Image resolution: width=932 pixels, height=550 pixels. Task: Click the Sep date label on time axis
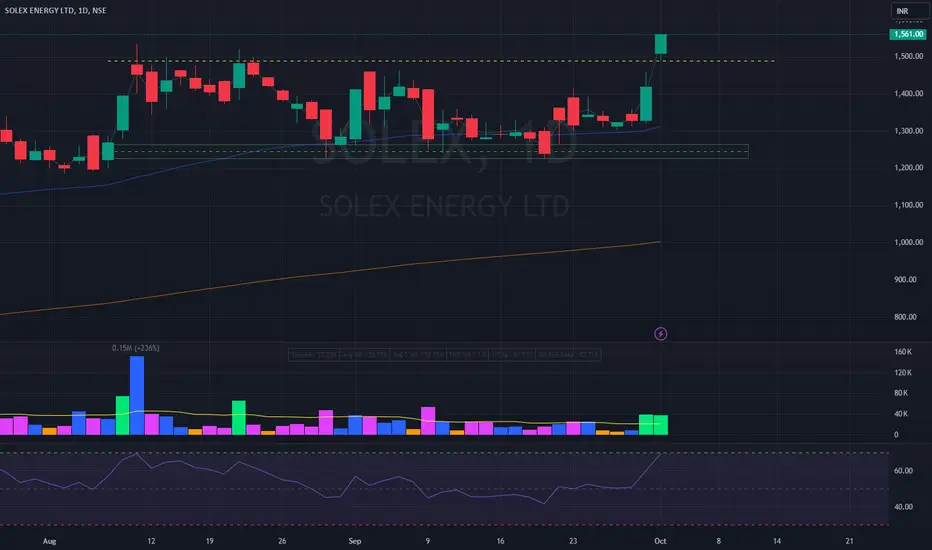click(x=355, y=541)
